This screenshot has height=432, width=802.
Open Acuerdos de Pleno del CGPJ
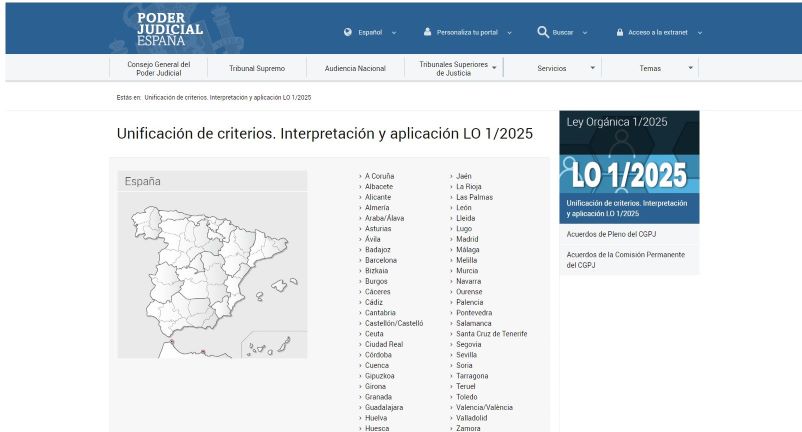pyautogui.click(x=611, y=234)
